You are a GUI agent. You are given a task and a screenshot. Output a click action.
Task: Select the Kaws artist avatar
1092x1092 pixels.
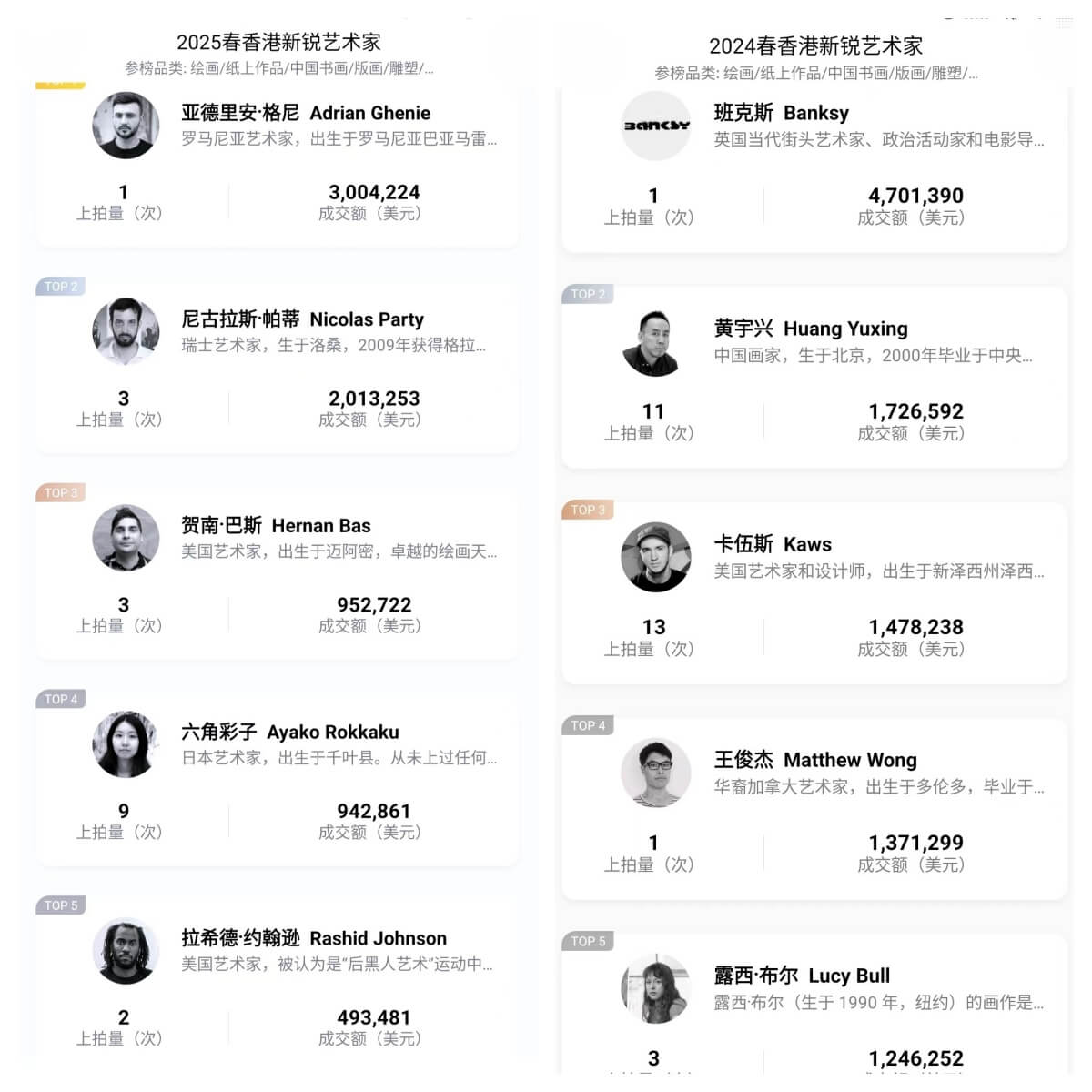[655, 557]
